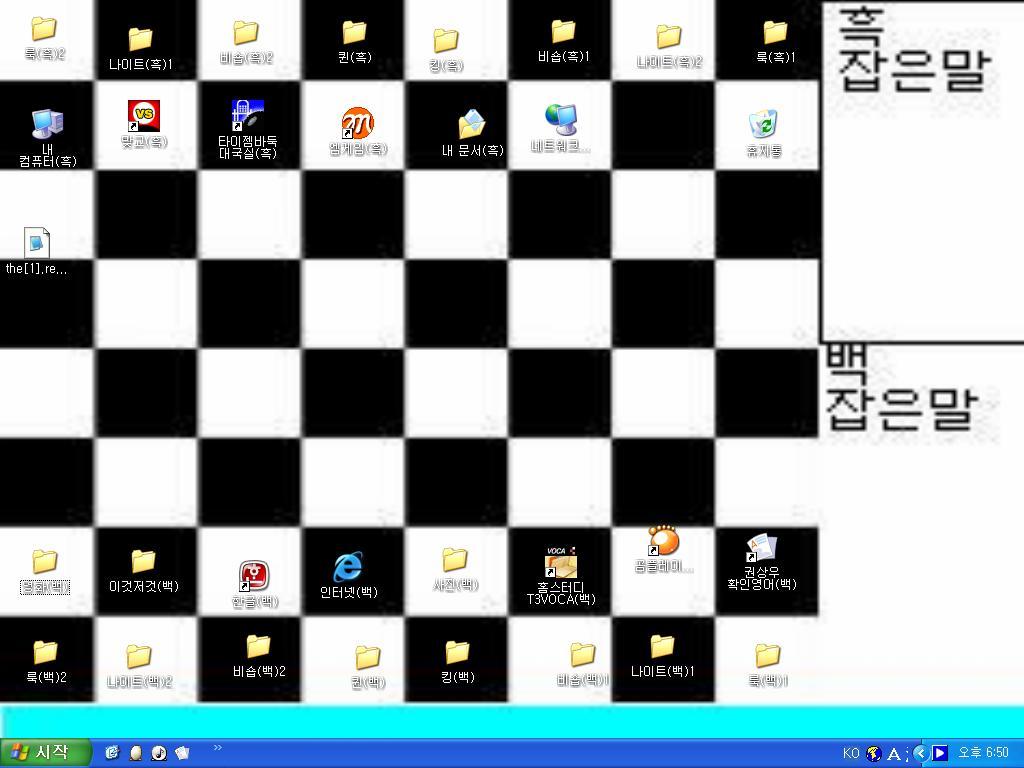Screen dimensions: 1024x768
Task: Select the 킹(백) folder
Action: pos(457,662)
